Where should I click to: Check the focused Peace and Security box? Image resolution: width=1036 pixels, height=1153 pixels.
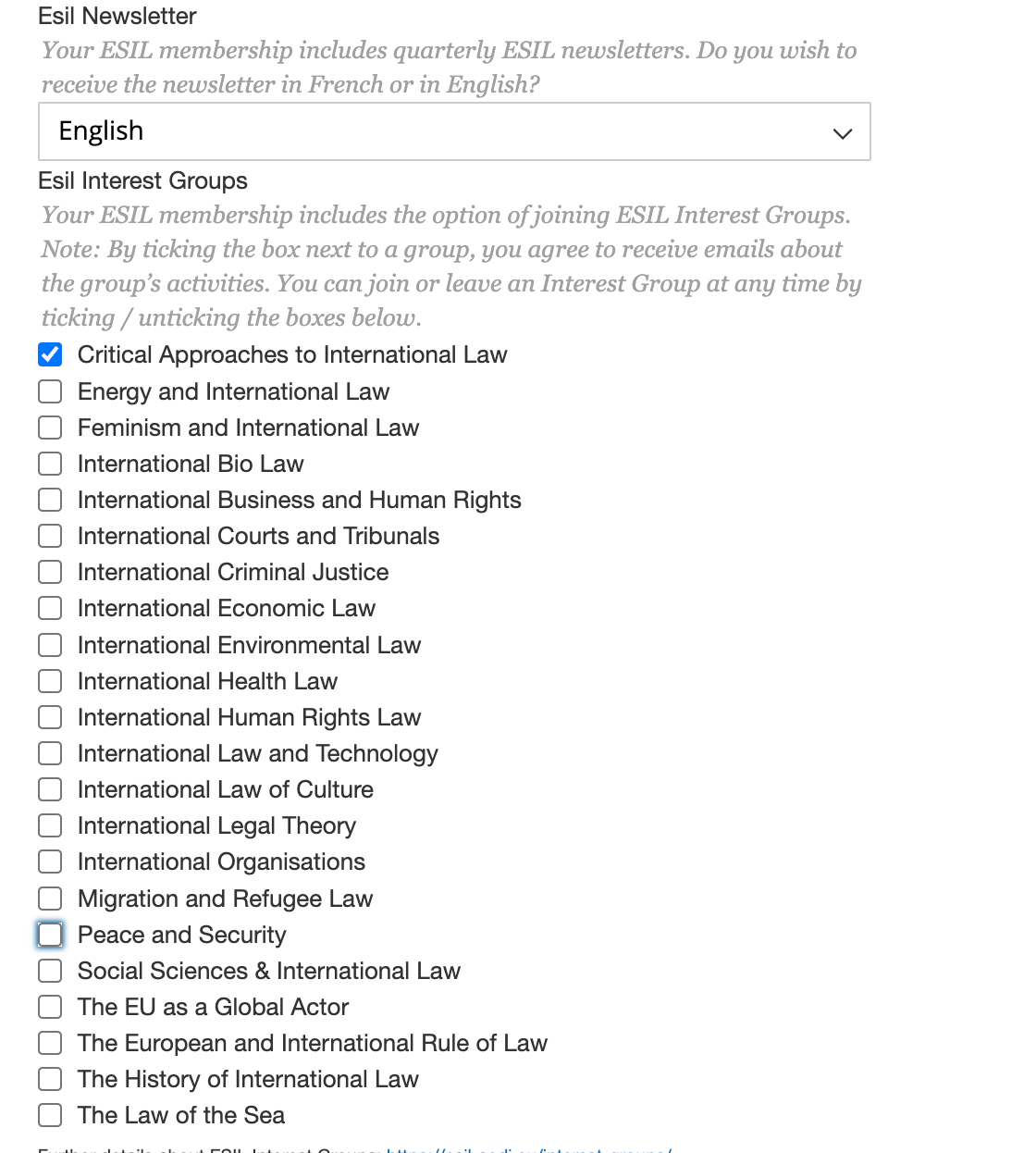[x=50, y=935]
